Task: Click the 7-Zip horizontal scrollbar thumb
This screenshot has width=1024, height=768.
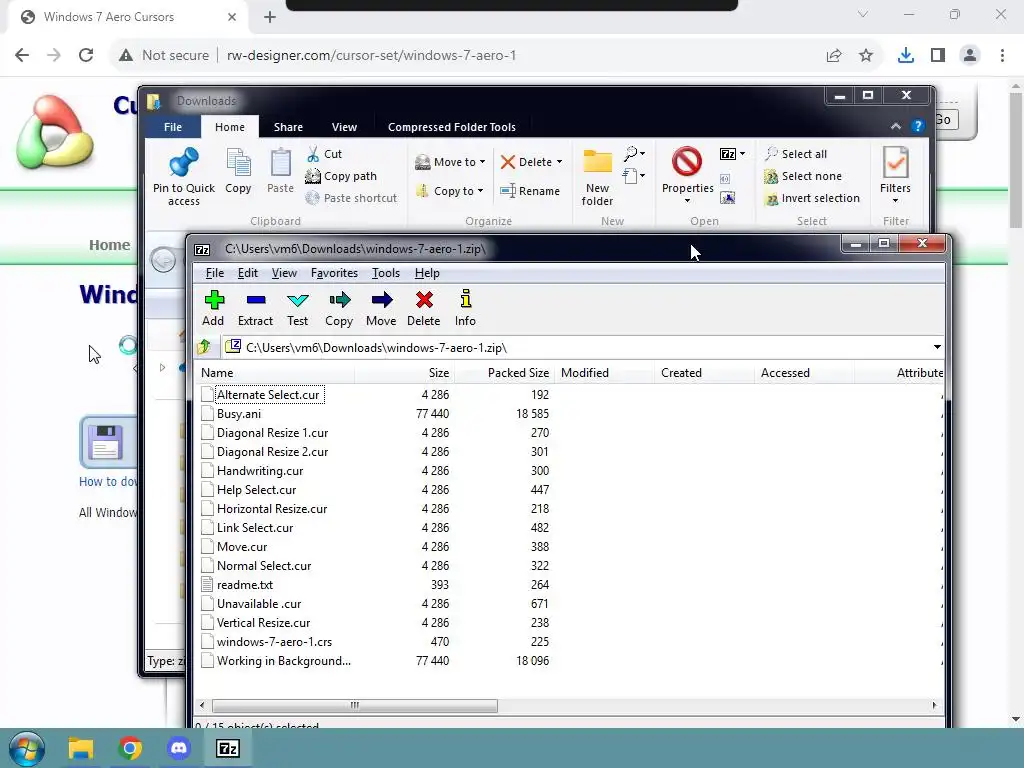Action: pos(355,705)
